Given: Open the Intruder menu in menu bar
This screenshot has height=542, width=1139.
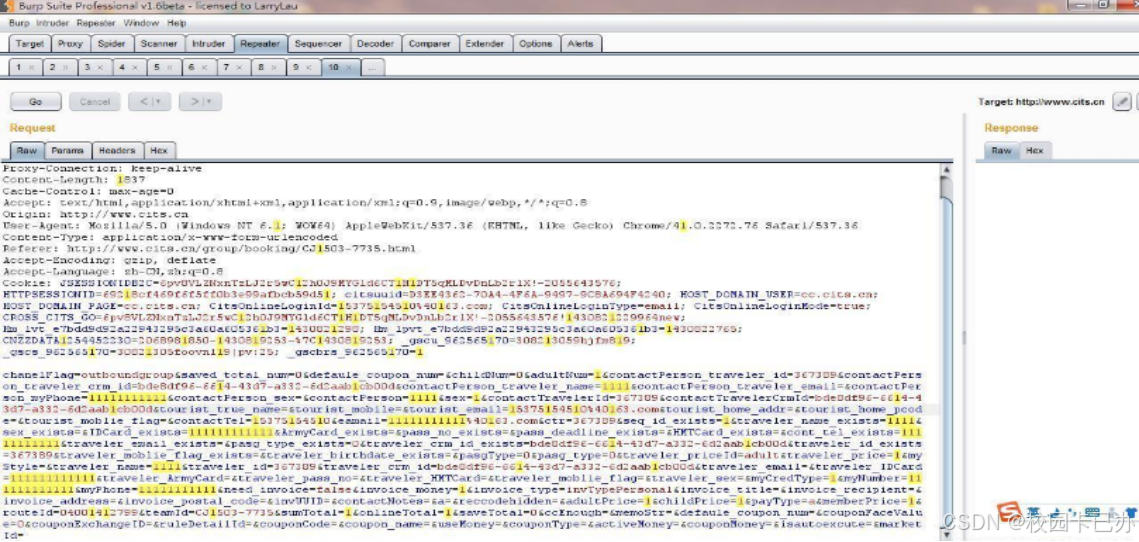Looking at the screenshot, I should point(52,23).
